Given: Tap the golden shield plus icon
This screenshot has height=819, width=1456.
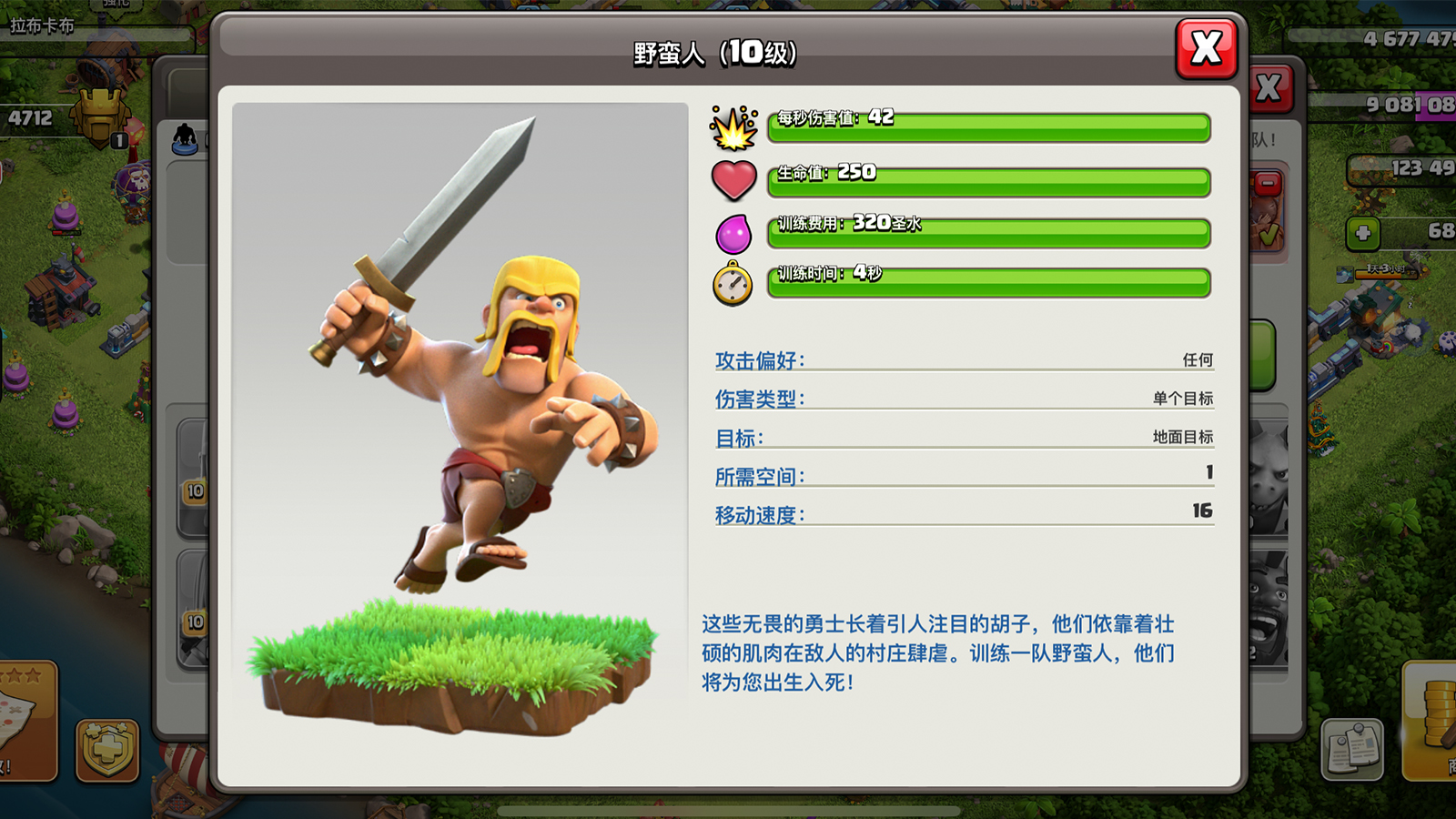Looking at the screenshot, I should tap(107, 751).
